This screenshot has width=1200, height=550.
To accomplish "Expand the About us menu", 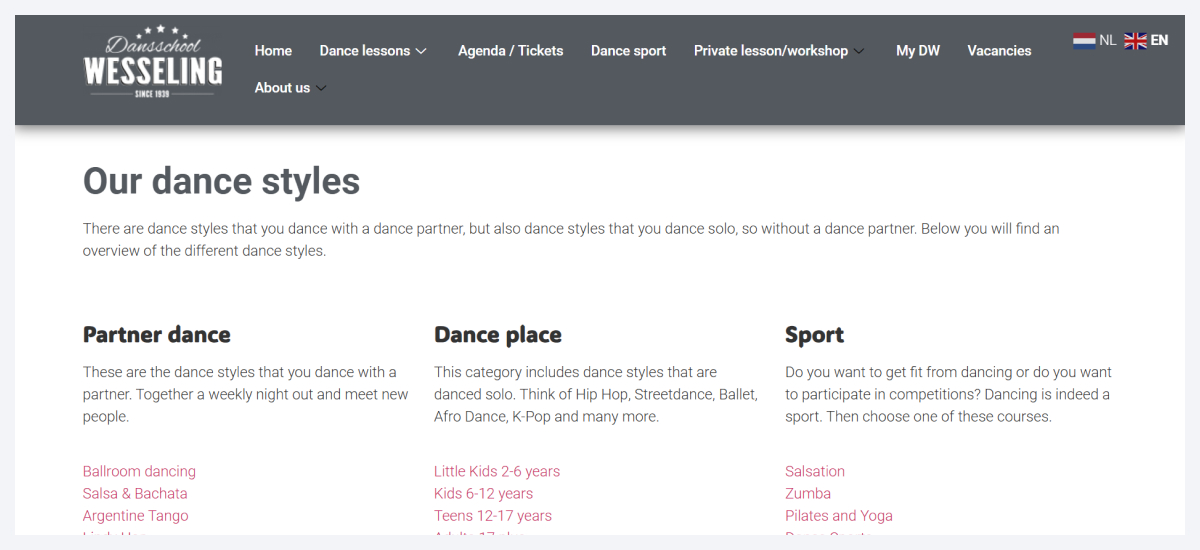I will pyautogui.click(x=290, y=88).
